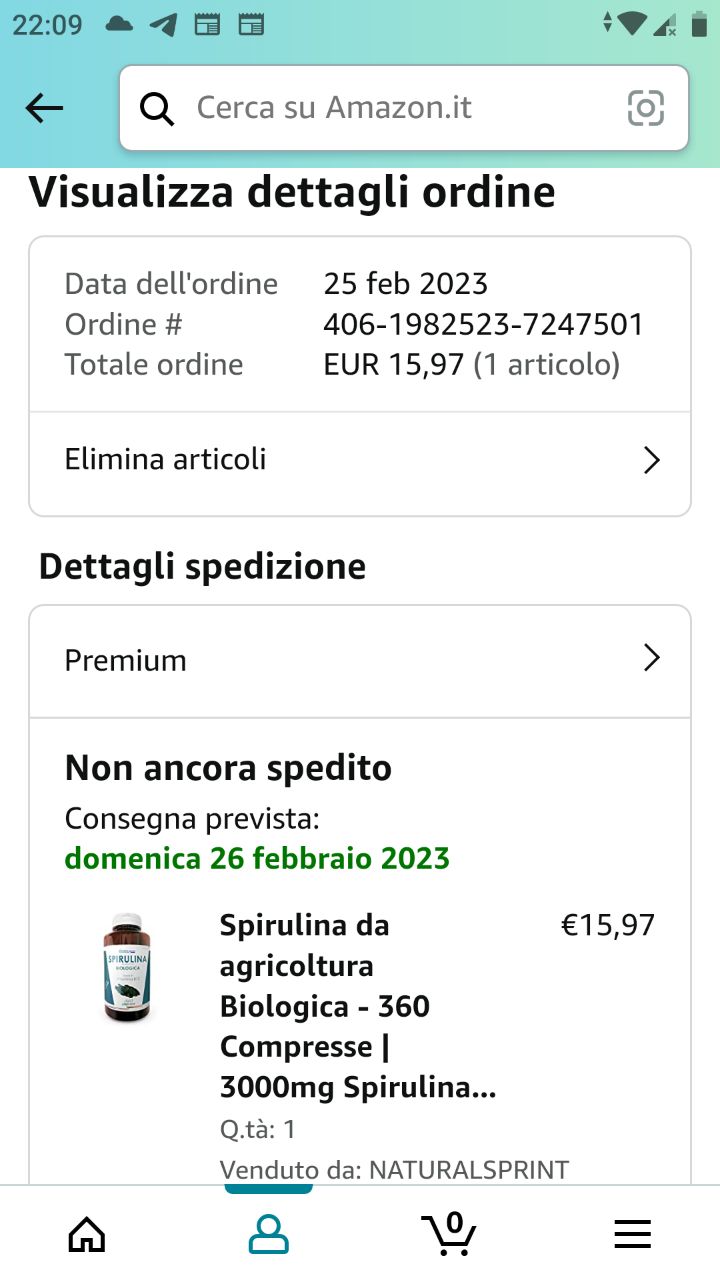Open the camera scan search icon
The image size is (720, 1280).
(645, 108)
